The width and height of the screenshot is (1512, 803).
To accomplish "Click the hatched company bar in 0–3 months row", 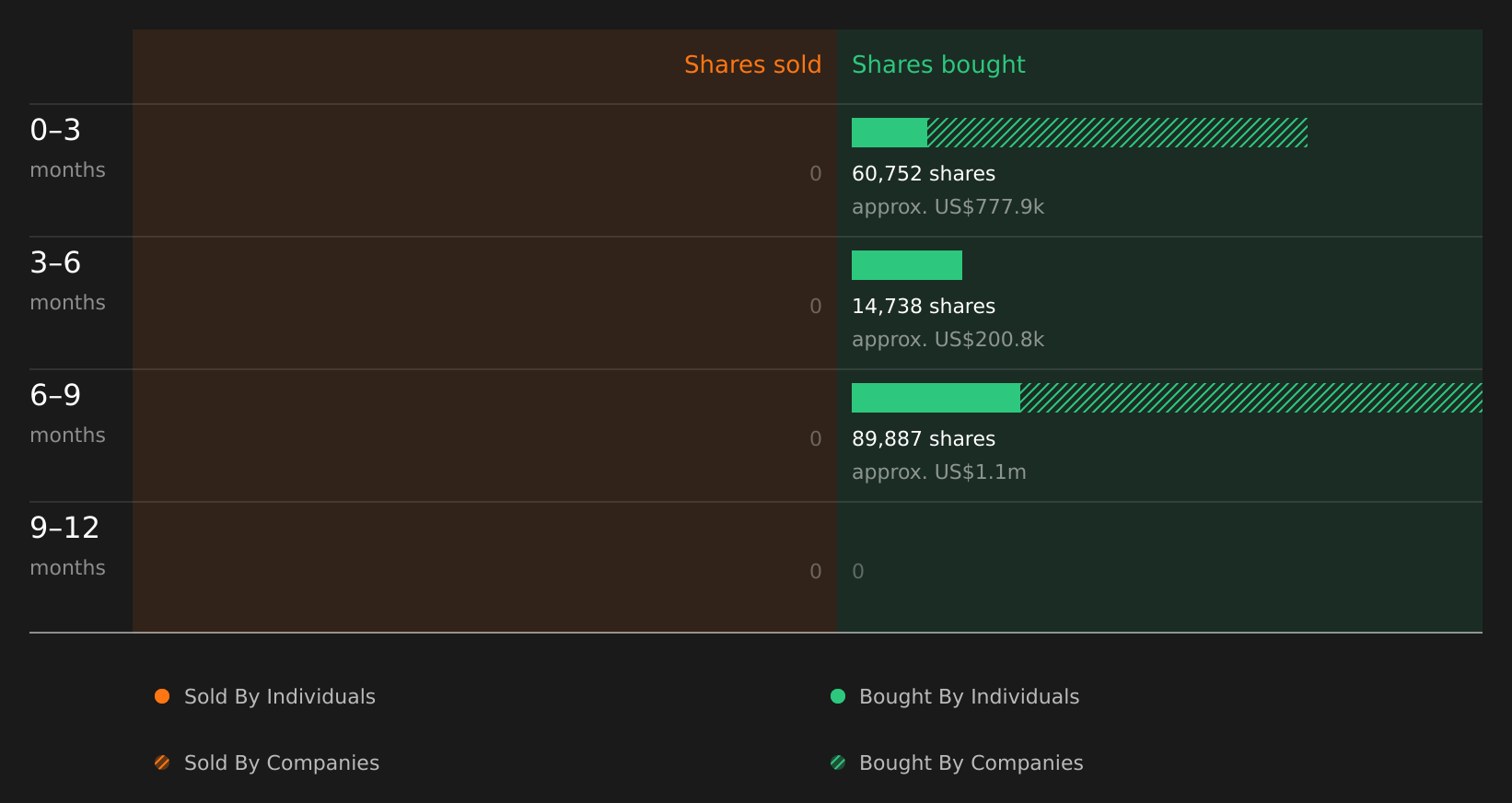I will pos(1117,133).
